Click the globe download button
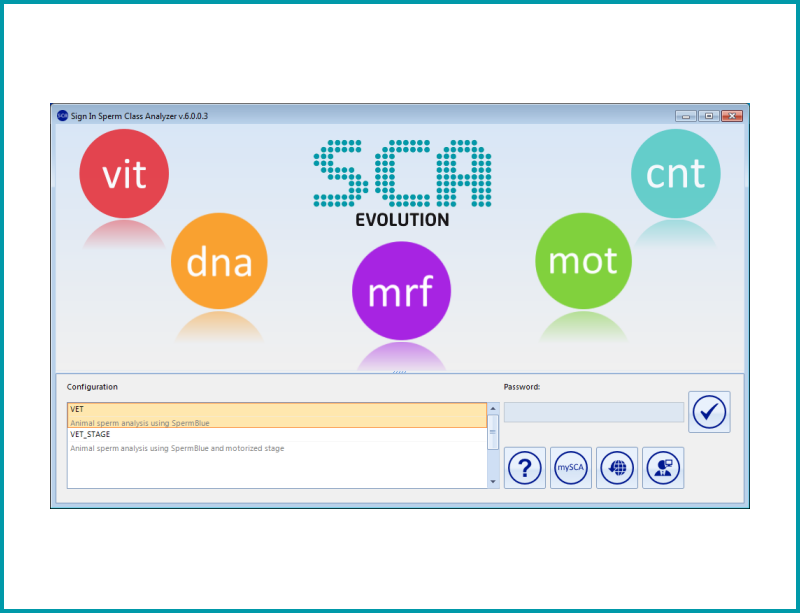 [x=617, y=468]
